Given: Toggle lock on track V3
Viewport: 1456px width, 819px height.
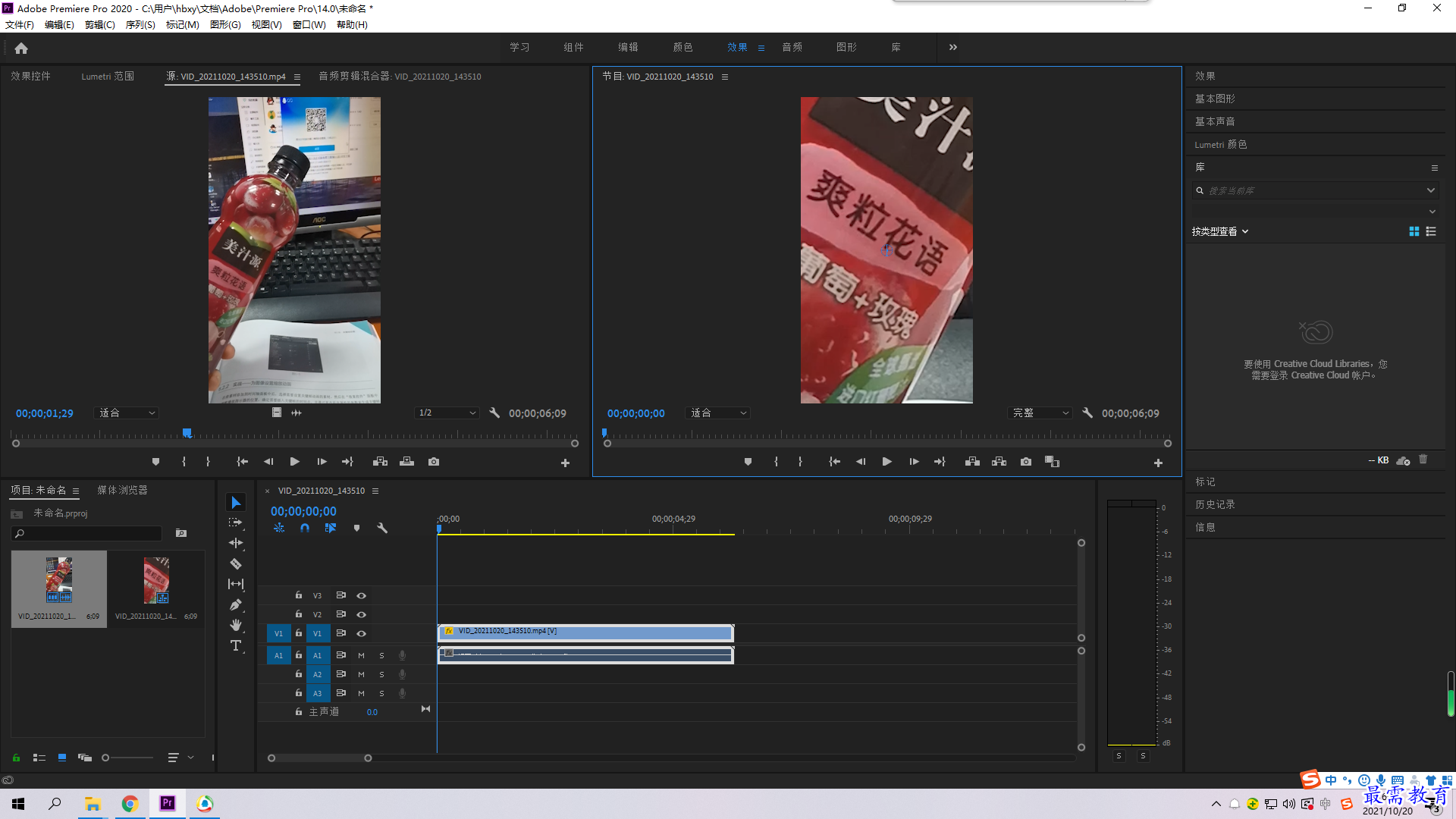Looking at the screenshot, I should (x=299, y=595).
